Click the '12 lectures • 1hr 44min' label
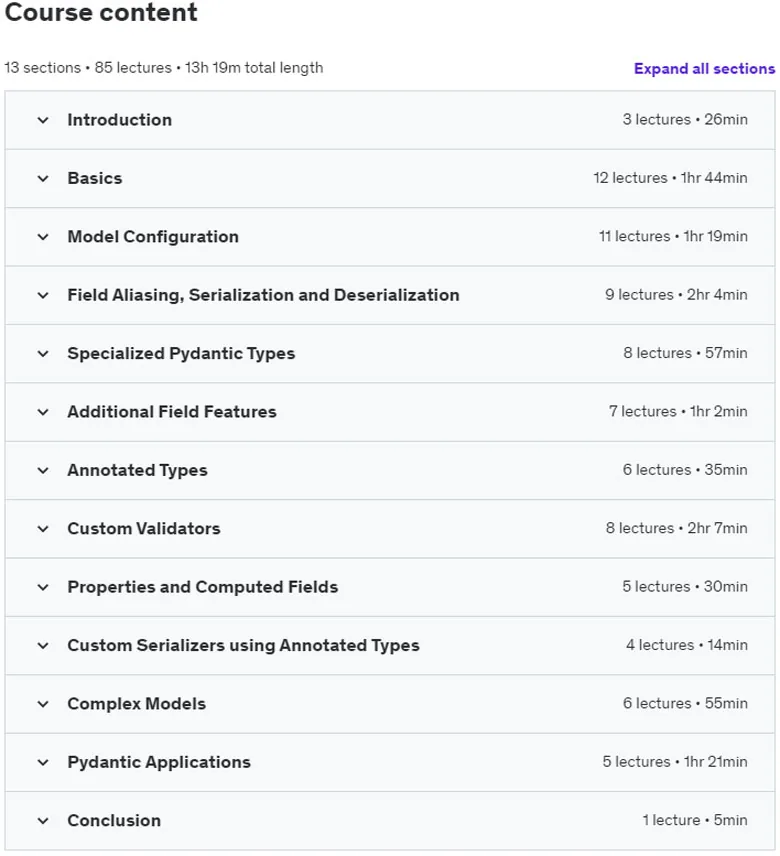This screenshot has height=856, width=780. [x=670, y=178]
